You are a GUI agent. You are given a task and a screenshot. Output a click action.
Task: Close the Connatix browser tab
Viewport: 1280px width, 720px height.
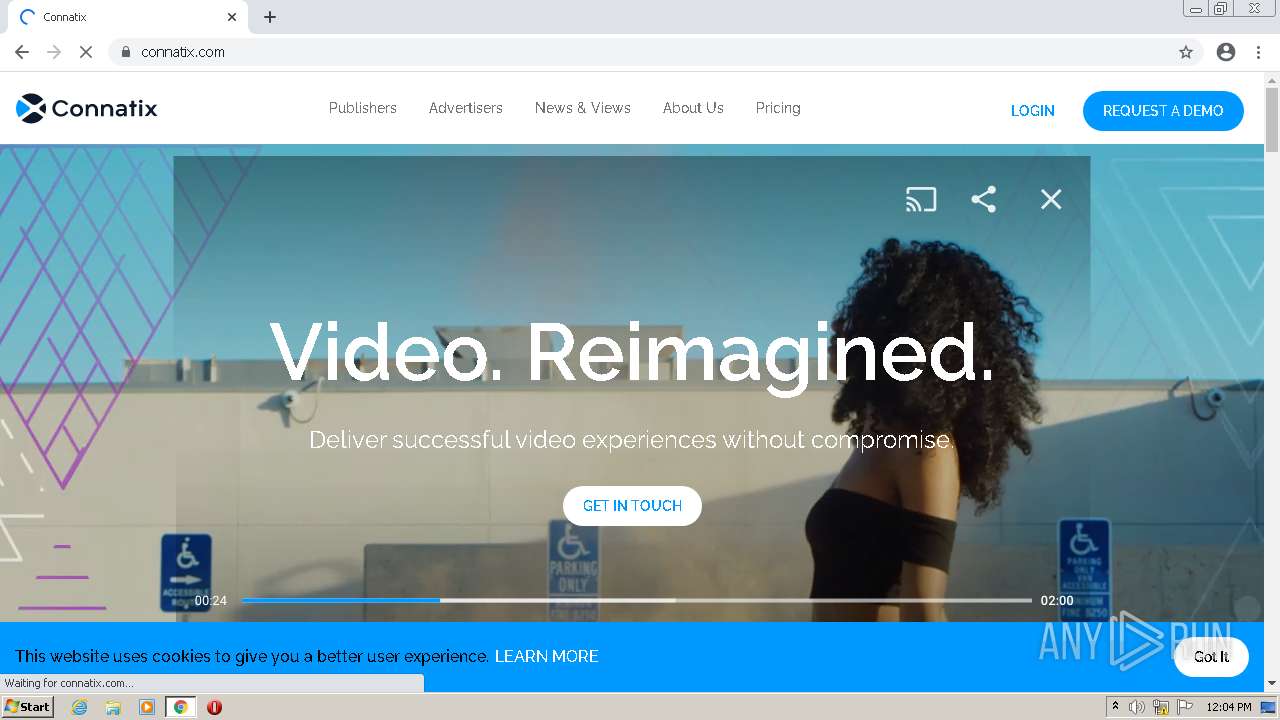pyautogui.click(x=232, y=17)
